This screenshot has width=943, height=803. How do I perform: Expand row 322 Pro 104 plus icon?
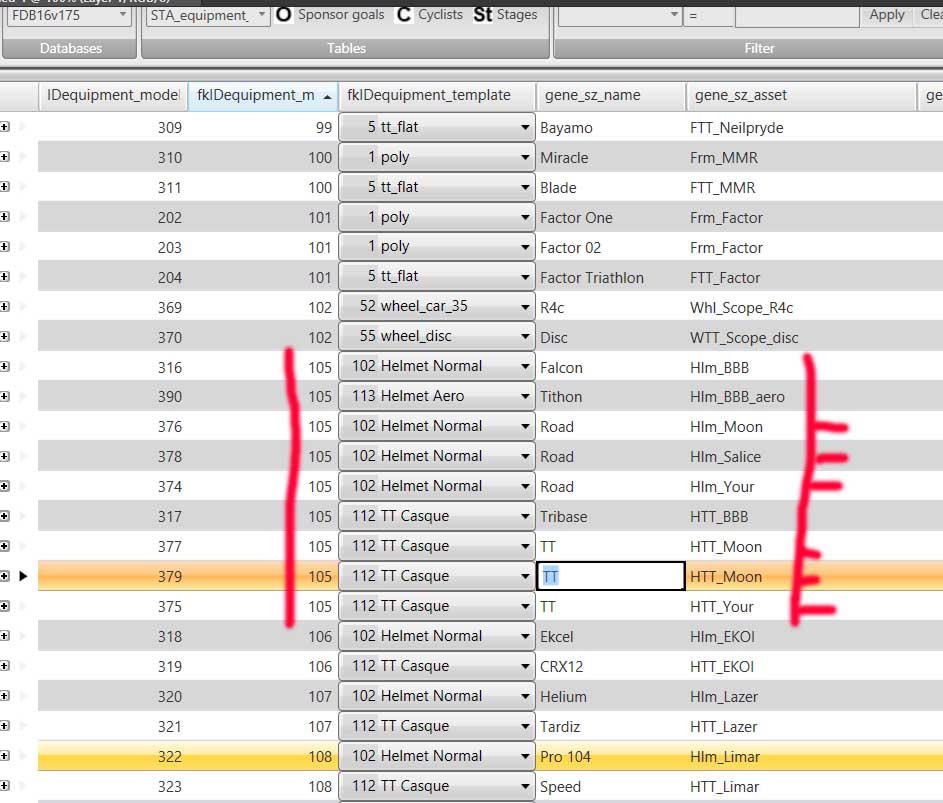point(6,756)
